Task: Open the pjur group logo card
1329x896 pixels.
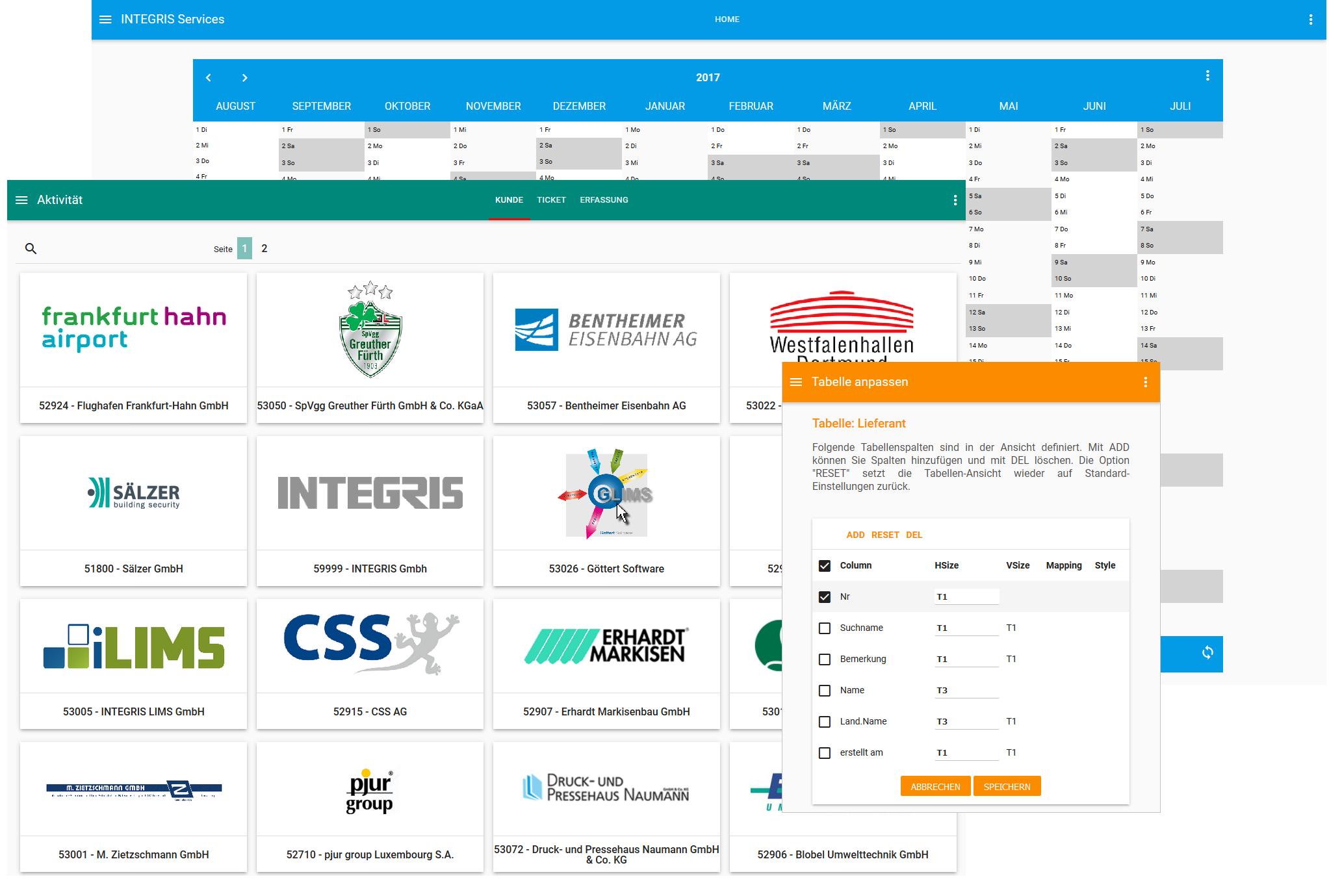Action: (370, 790)
